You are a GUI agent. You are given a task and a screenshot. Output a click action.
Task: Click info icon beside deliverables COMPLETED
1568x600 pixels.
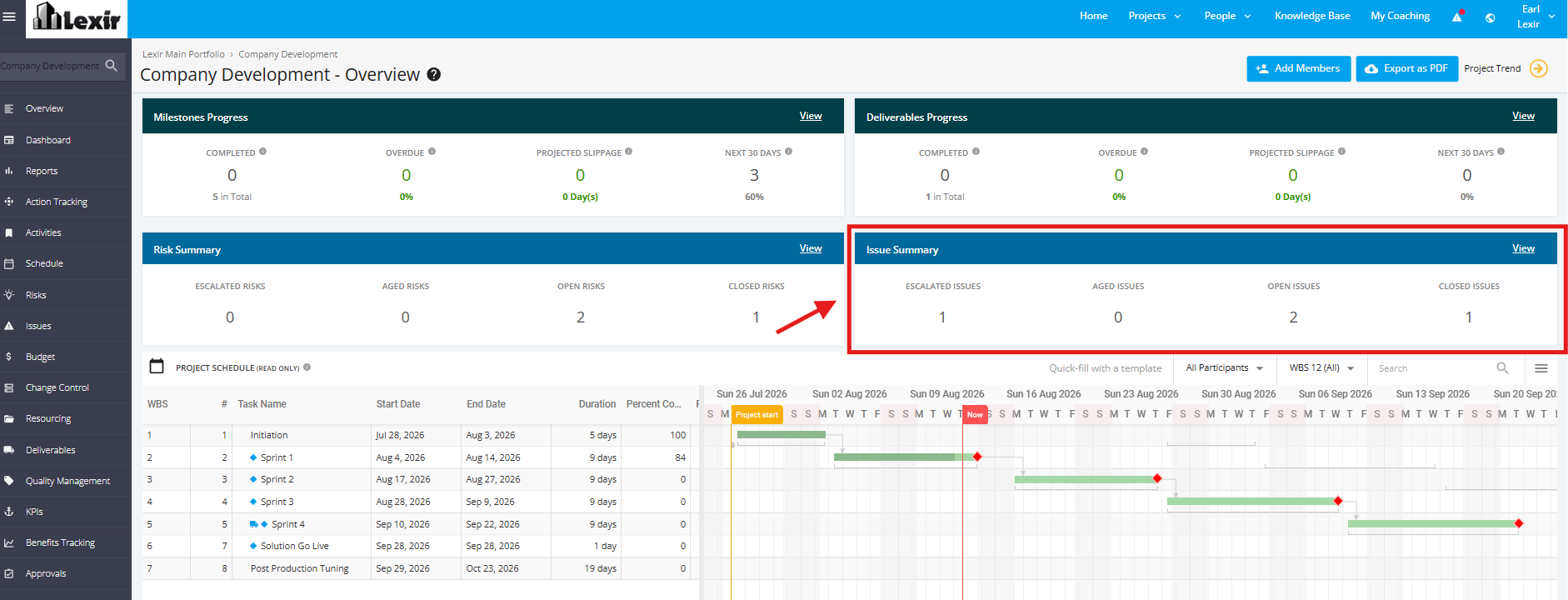pos(976,152)
